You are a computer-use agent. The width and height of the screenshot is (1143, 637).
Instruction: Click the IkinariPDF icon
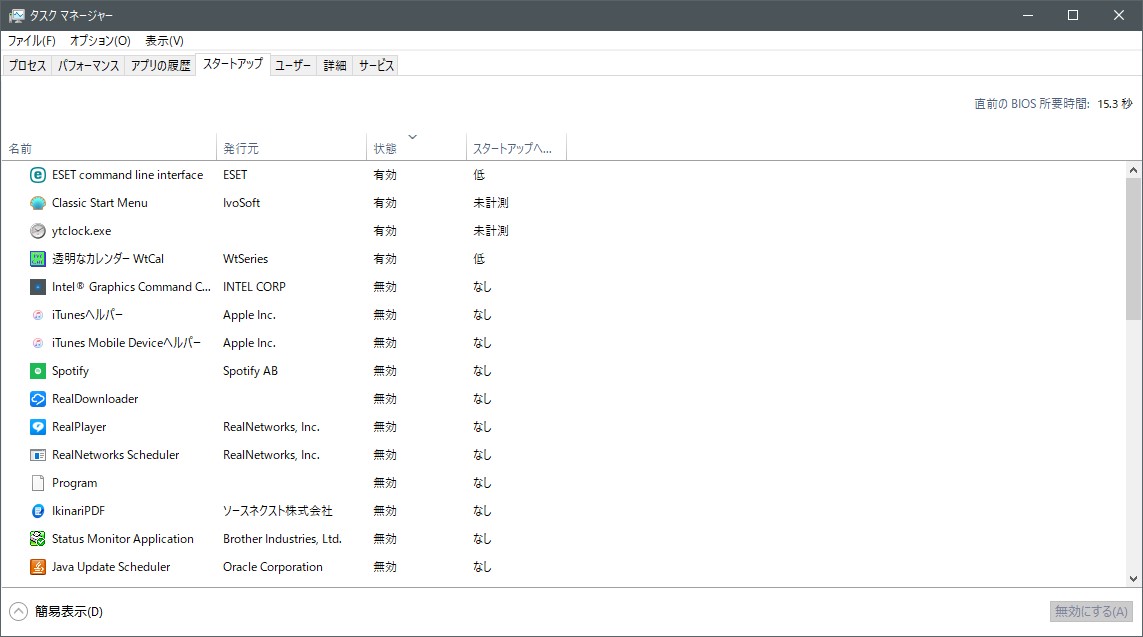38,511
